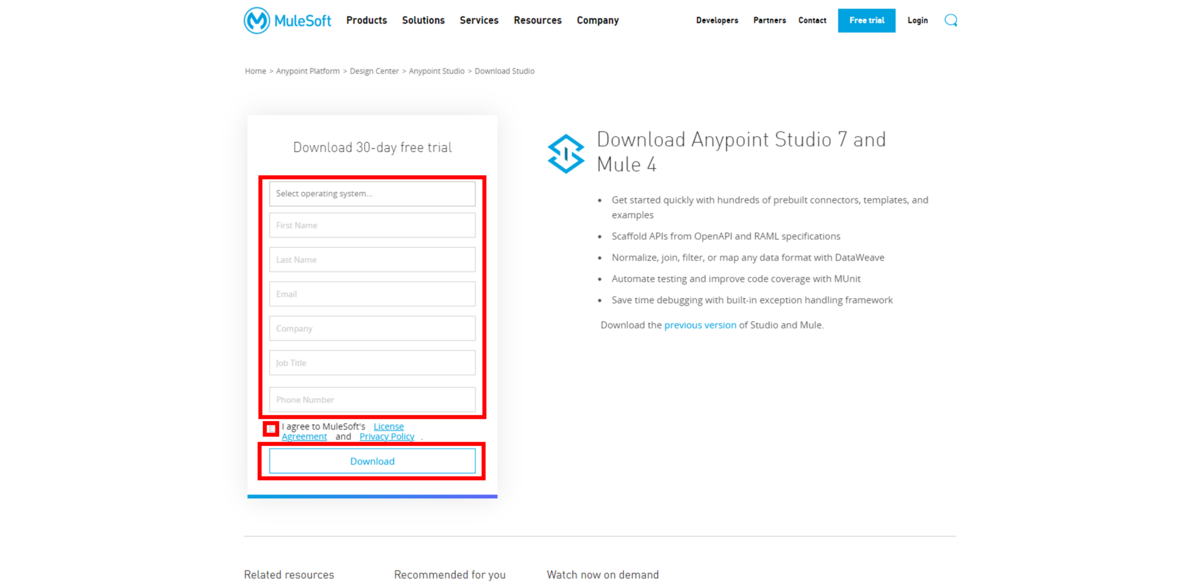1200x586 pixels.
Task: Click the Download 30-day free trial heading
Action: pyautogui.click(x=372, y=147)
